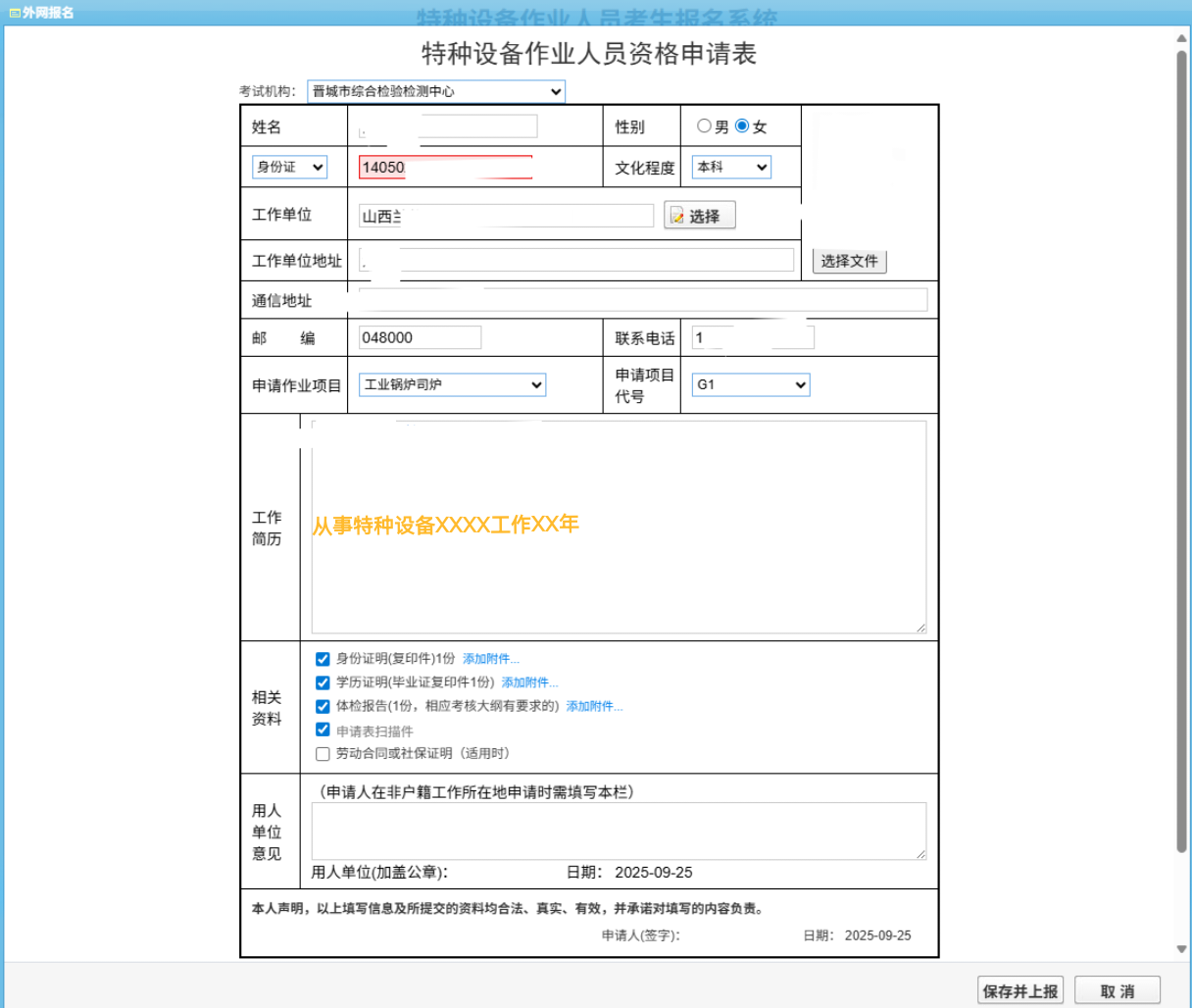The height and width of the screenshot is (1008, 1192).
Task: Click the 取消 button
Action: [x=1117, y=990]
